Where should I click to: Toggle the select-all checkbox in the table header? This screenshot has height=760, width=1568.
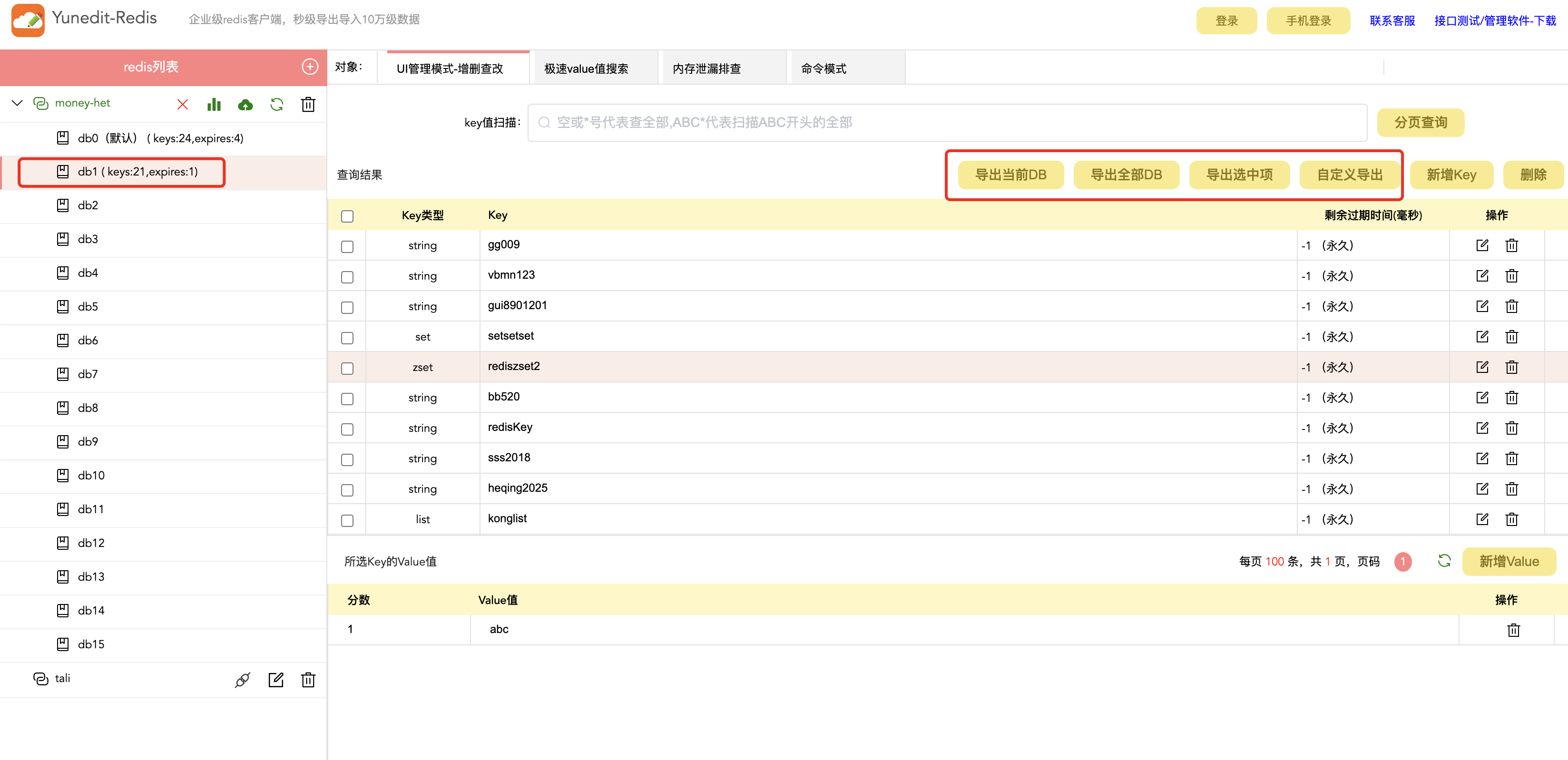click(347, 216)
